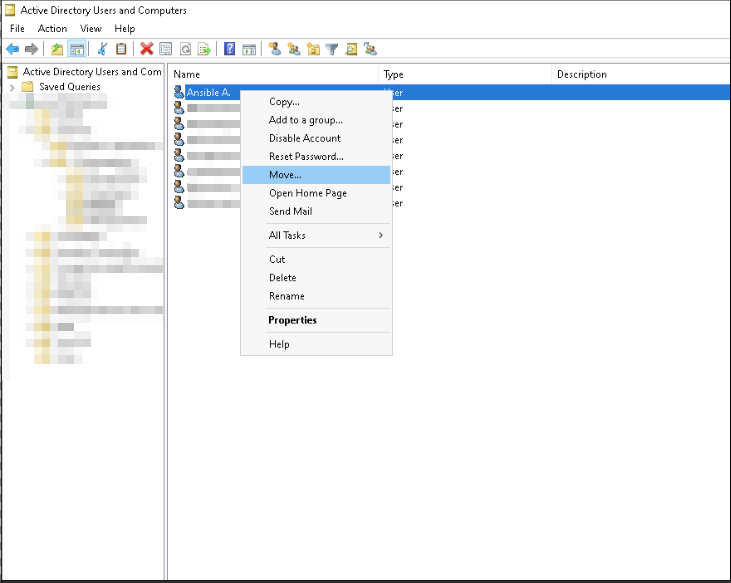Select Active Directory Users and Computers root node
Image resolution: width=731 pixels, height=583 pixels.
[x=92, y=72]
